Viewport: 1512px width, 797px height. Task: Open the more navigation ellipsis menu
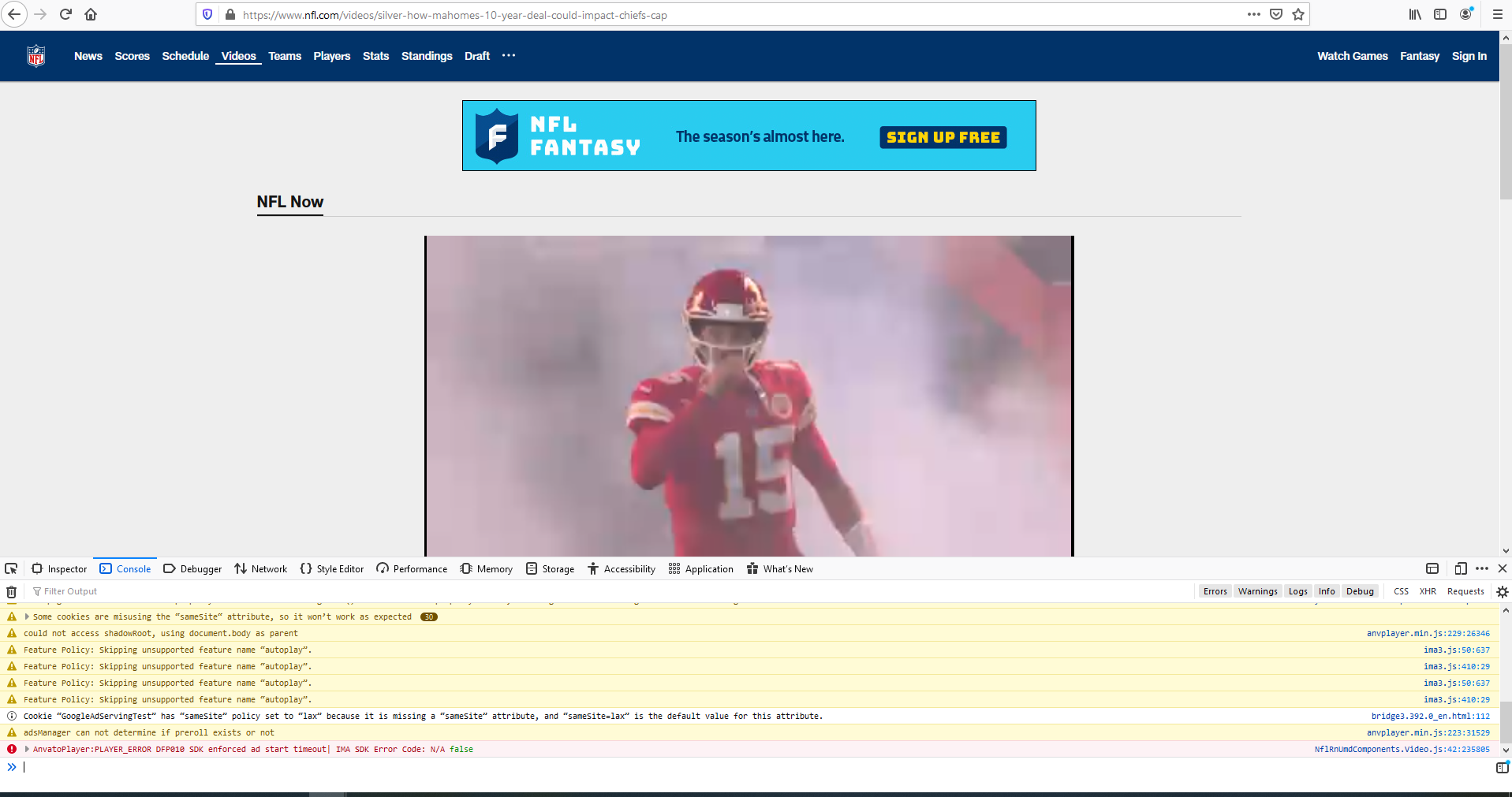pyautogui.click(x=508, y=56)
